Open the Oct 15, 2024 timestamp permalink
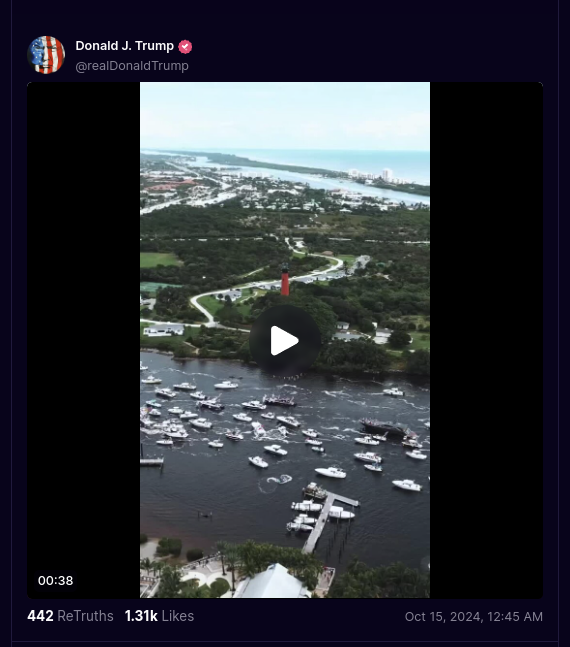This screenshot has width=570, height=647. [473, 616]
